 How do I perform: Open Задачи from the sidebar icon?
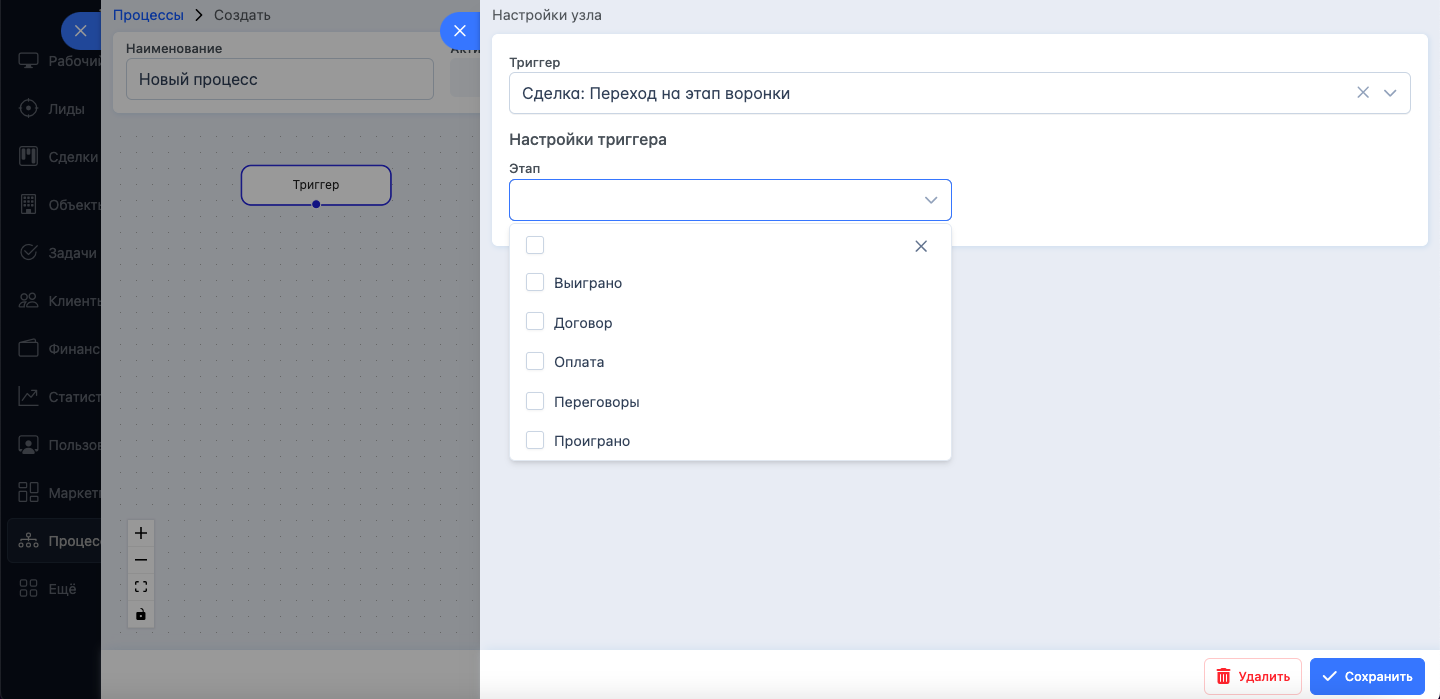click(29, 253)
